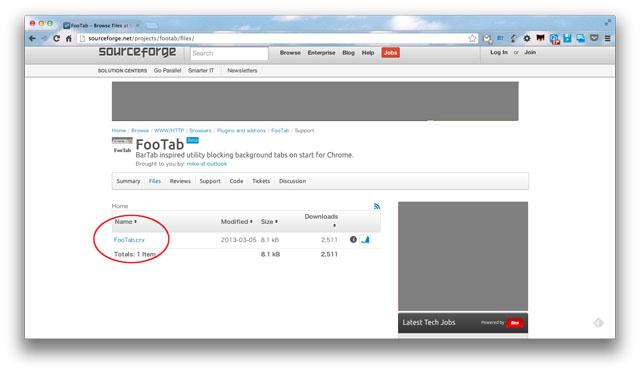Viewport: 640px width, 373px height.
Task: Open the Files tab
Action: (155, 181)
